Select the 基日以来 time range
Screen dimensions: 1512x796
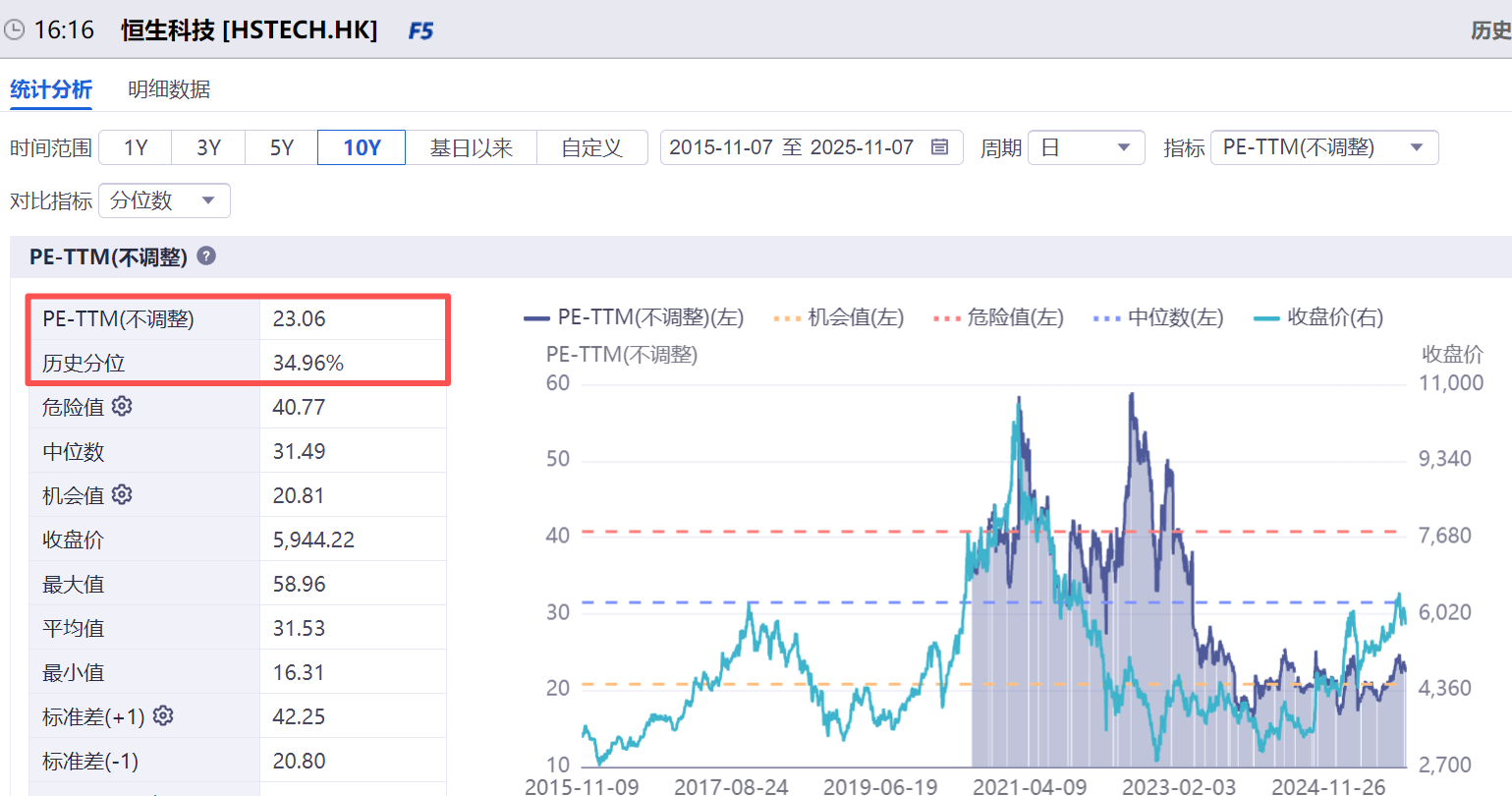coord(472,147)
